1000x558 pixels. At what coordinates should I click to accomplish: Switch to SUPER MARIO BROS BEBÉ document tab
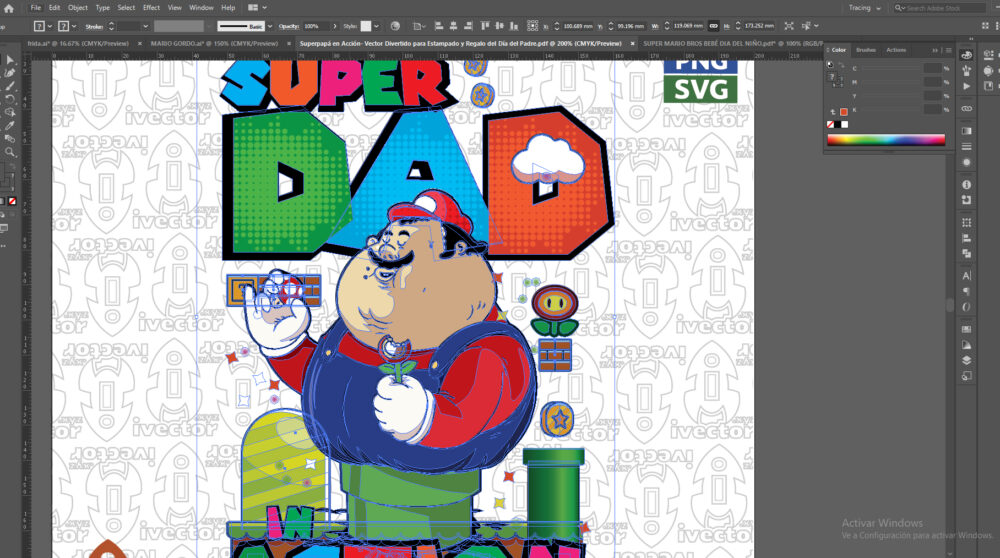[x=733, y=43]
